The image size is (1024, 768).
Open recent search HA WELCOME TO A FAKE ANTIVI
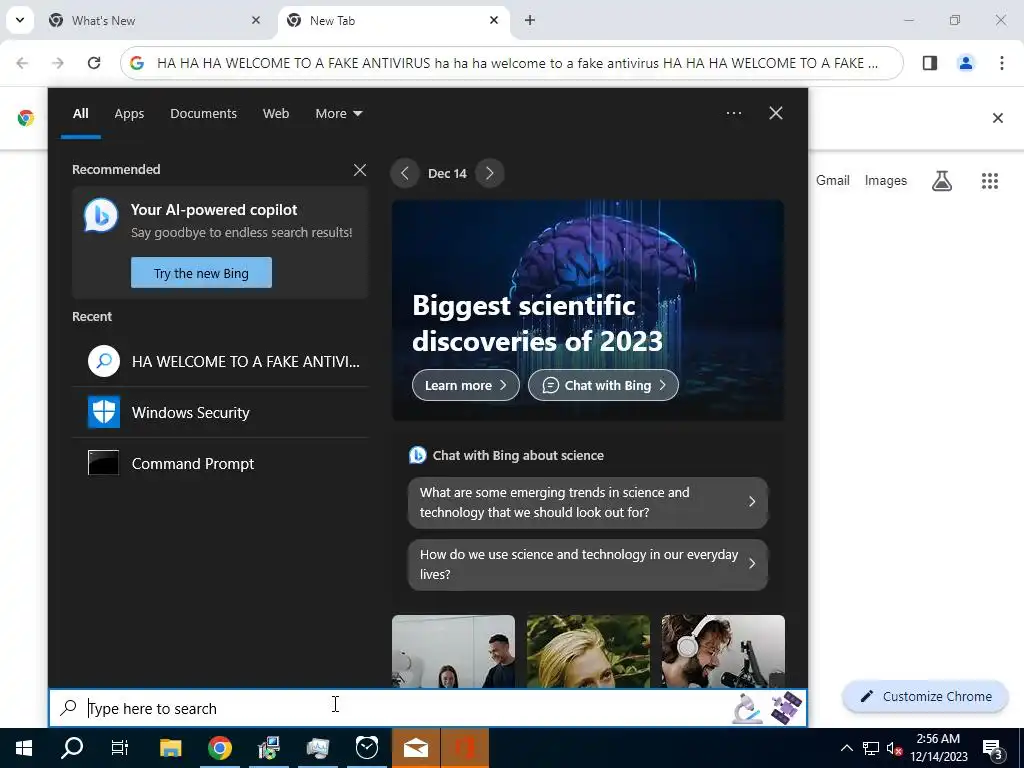point(221,361)
